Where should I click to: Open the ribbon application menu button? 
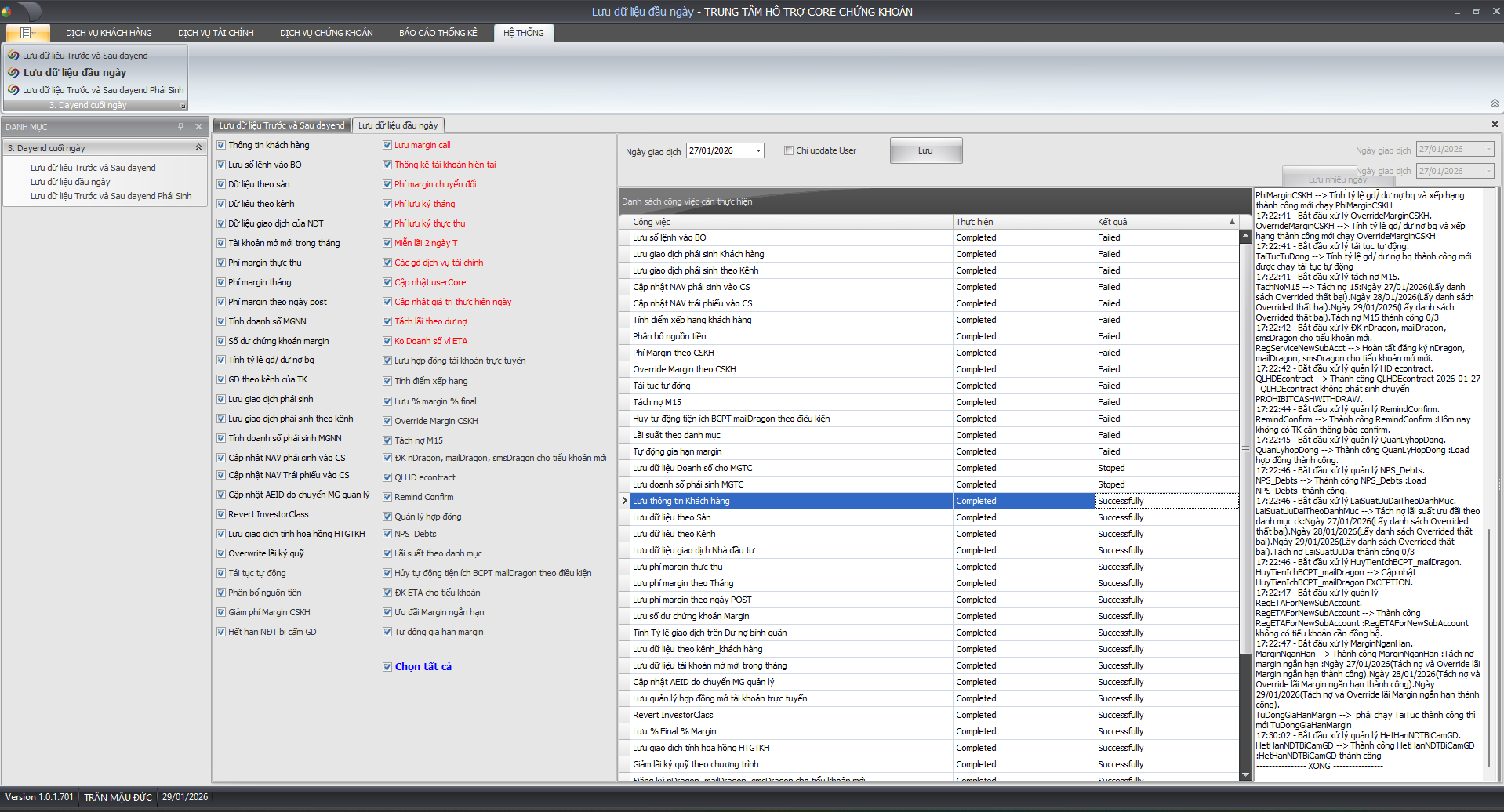pos(27,33)
